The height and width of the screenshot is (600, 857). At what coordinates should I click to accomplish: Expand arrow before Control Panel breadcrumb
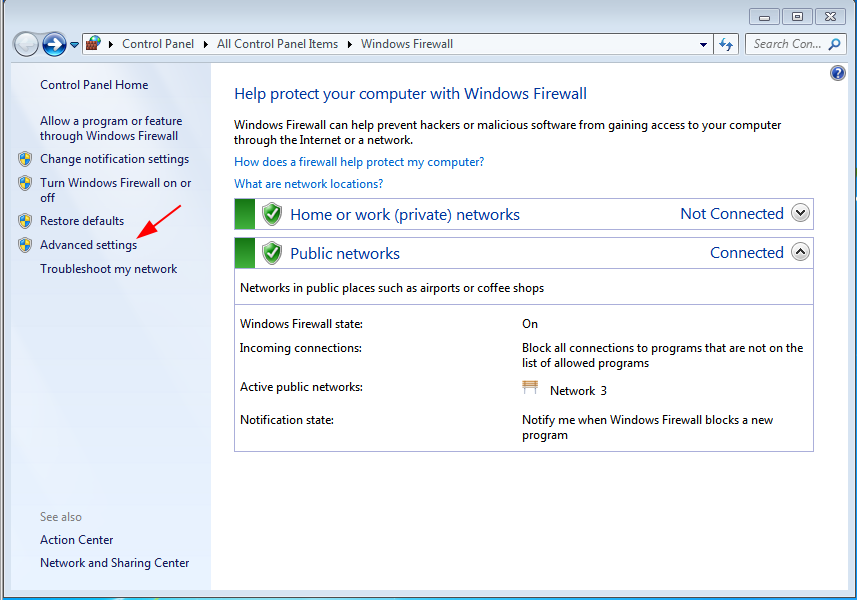111,44
